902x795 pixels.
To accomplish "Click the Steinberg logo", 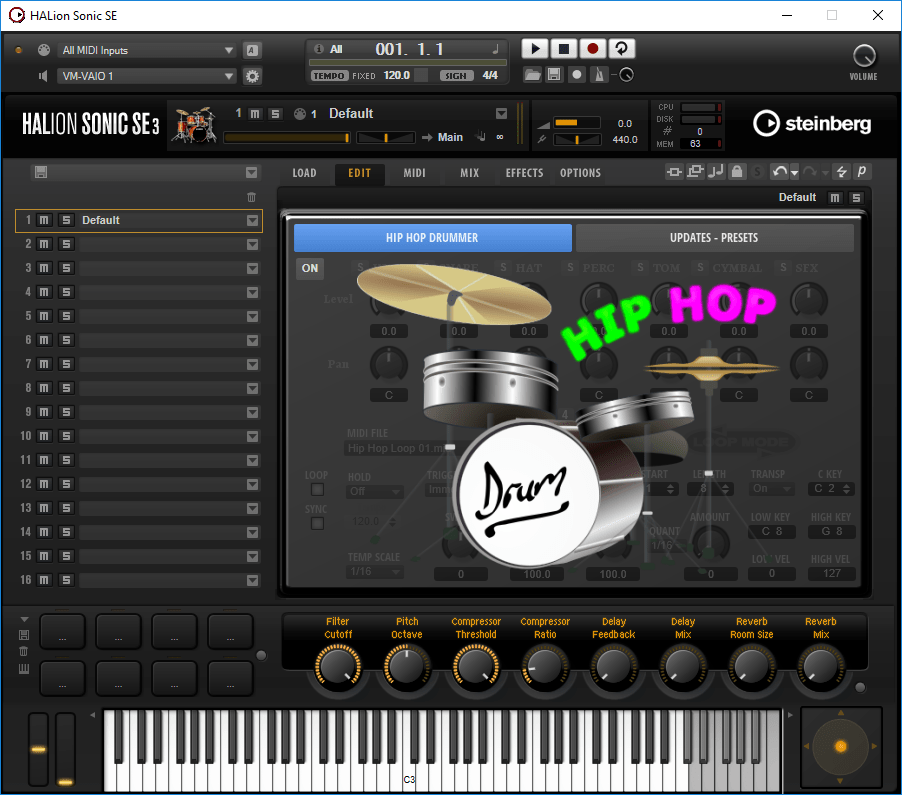I will point(811,124).
